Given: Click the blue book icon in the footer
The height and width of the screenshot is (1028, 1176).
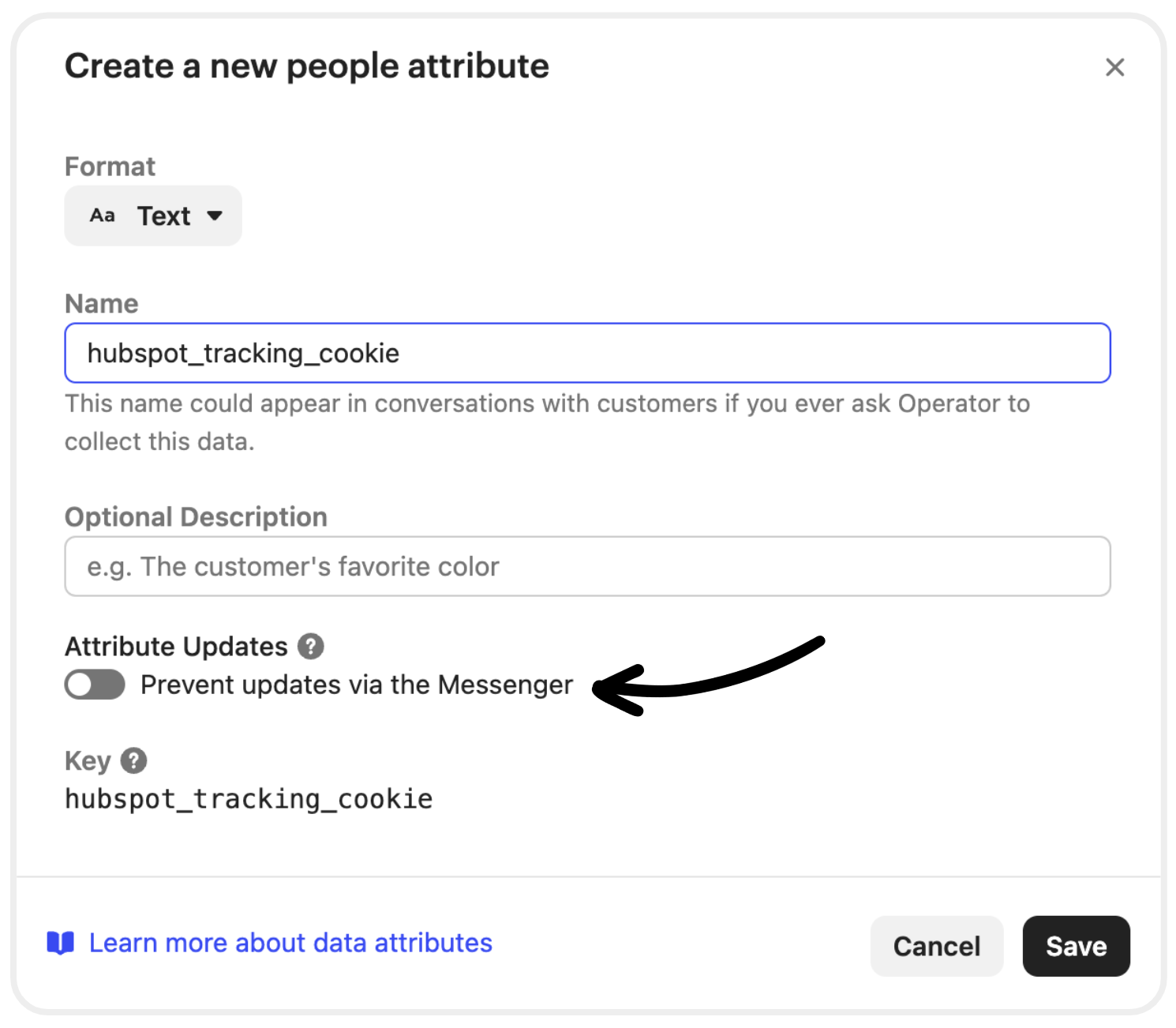Looking at the screenshot, I should [60, 943].
